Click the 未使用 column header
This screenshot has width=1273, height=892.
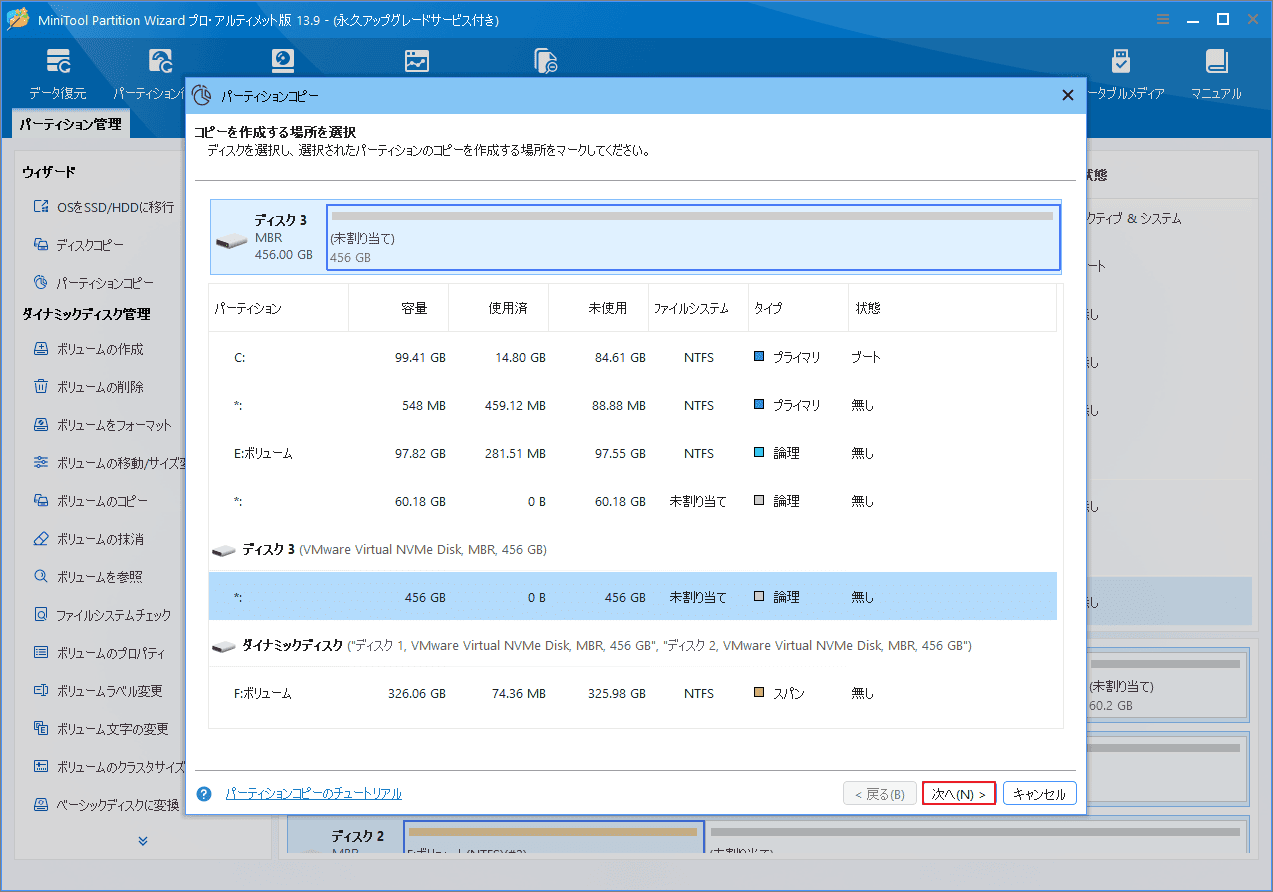click(x=599, y=308)
